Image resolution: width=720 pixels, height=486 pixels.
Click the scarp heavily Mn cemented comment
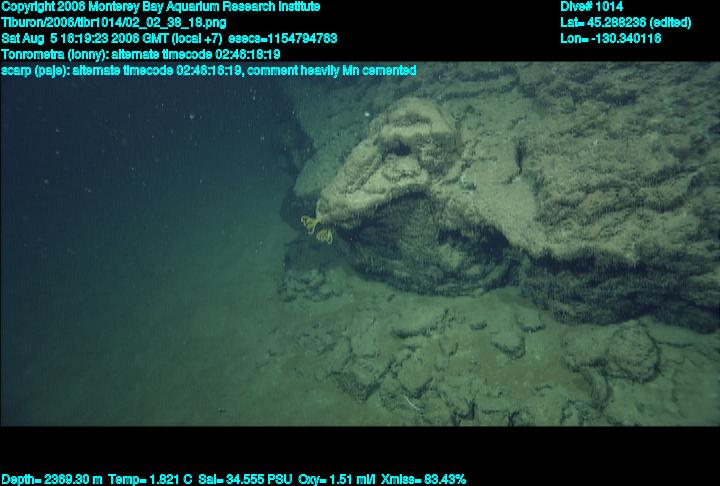pyautogui.click(x=209, y=71)
